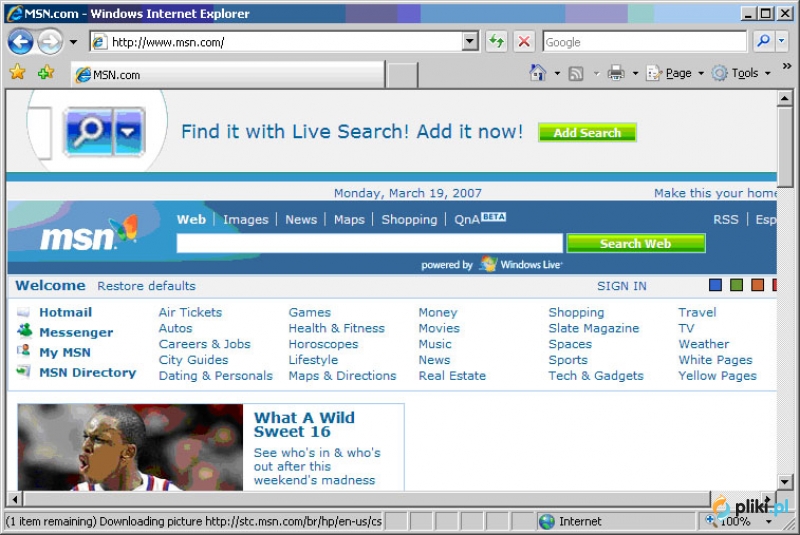Click the SIGN IN link
Screen dimensions: 800x535
(621, 286)
